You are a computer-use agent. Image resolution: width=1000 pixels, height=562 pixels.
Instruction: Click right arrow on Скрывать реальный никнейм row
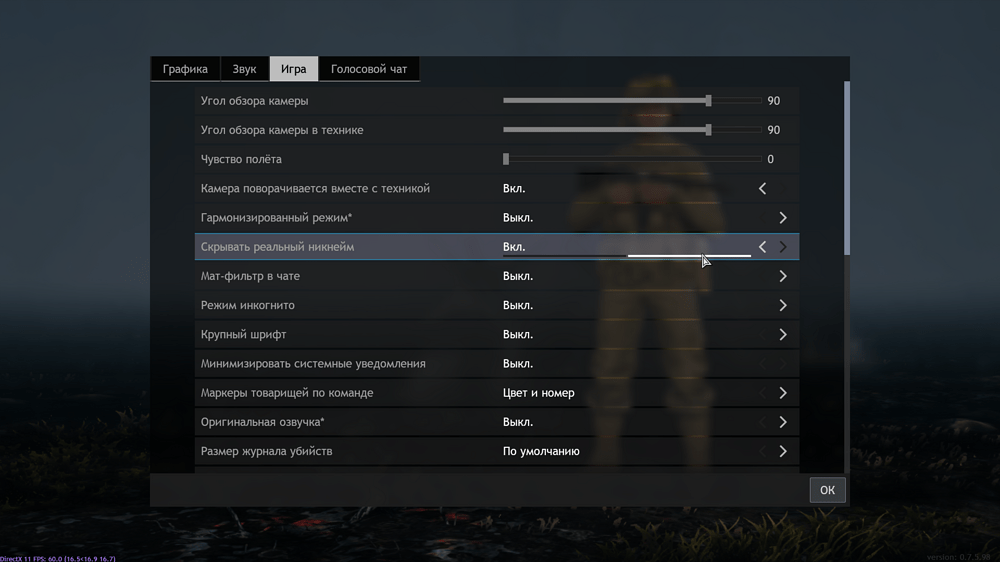[x=783, y=247]
